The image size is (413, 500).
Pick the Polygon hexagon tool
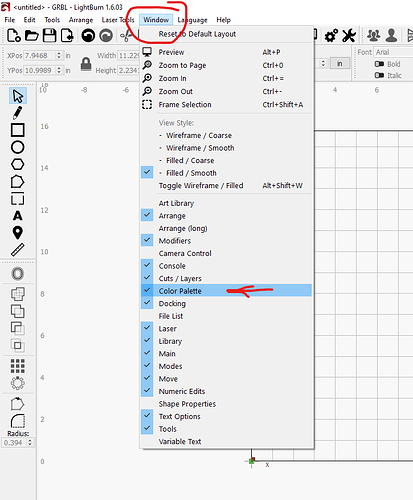tap(18, 164)
